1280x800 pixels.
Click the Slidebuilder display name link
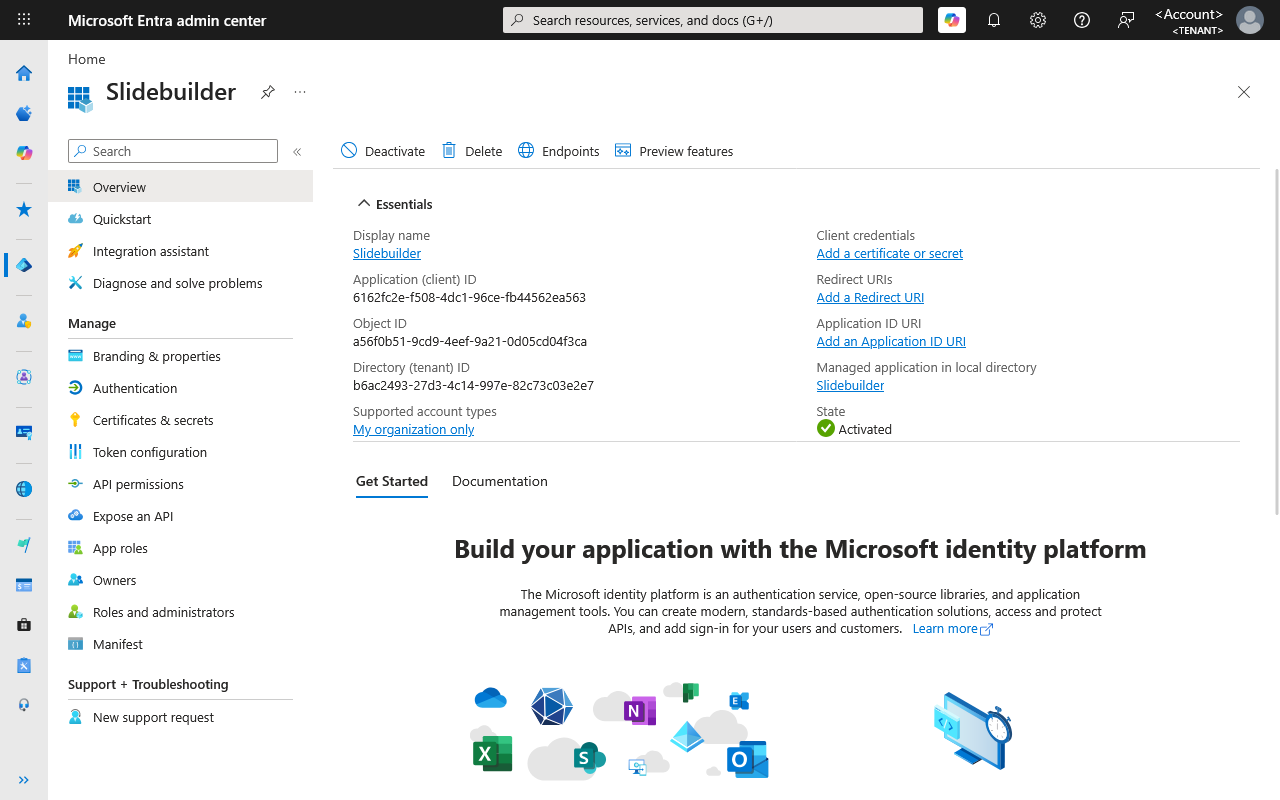tap(387, 253)
